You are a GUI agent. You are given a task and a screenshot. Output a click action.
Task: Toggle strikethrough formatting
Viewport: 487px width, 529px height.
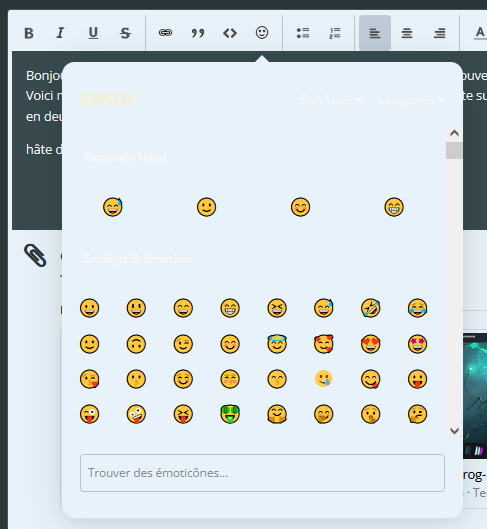tap(125, 33)
